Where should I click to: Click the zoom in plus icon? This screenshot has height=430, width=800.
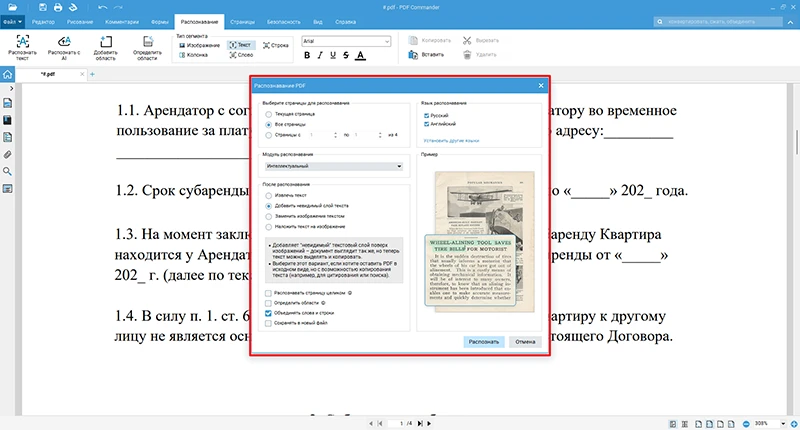(794, 424)
